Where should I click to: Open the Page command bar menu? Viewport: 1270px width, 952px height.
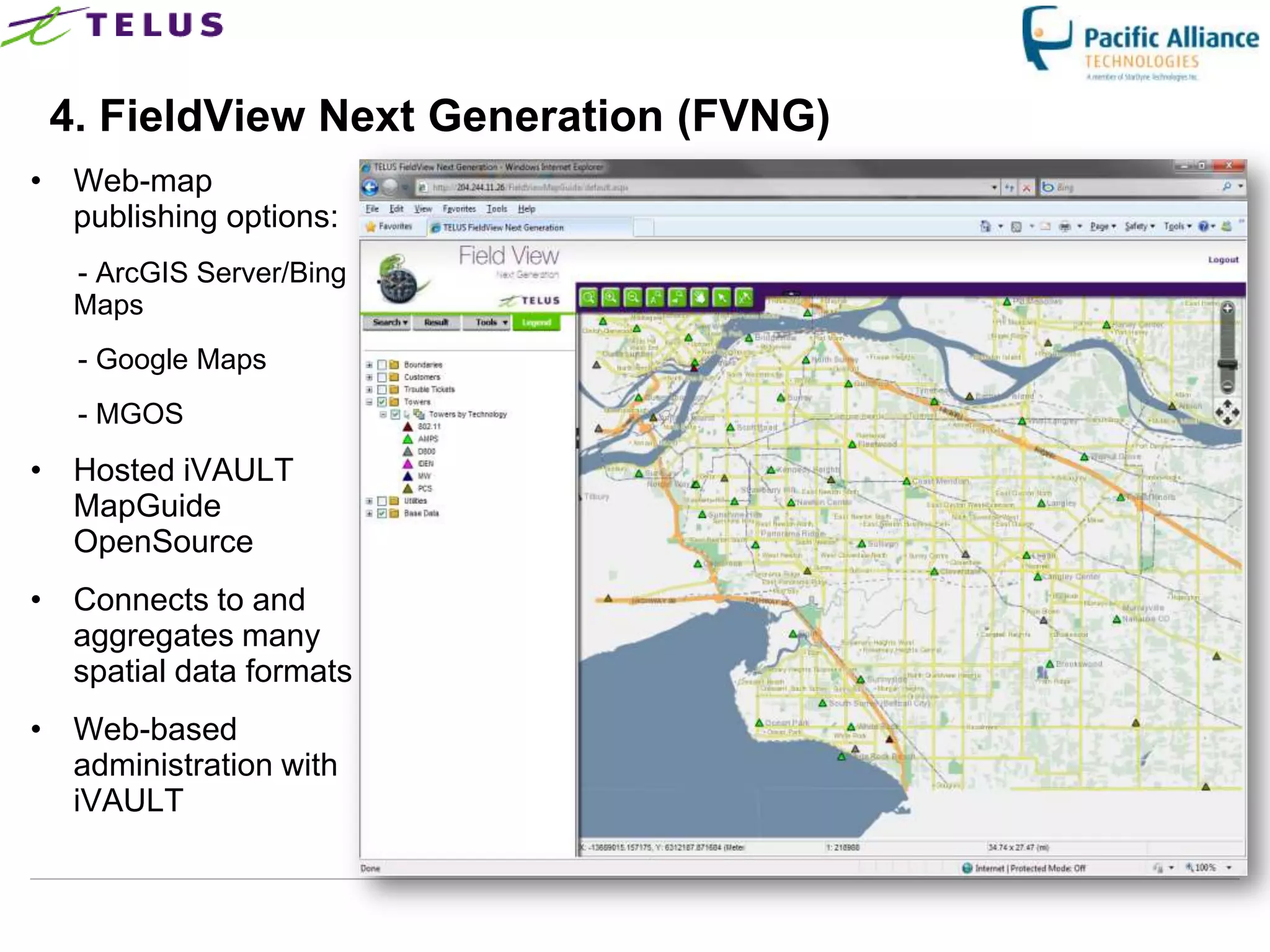pyautogui.click(x=1103, y=226)
